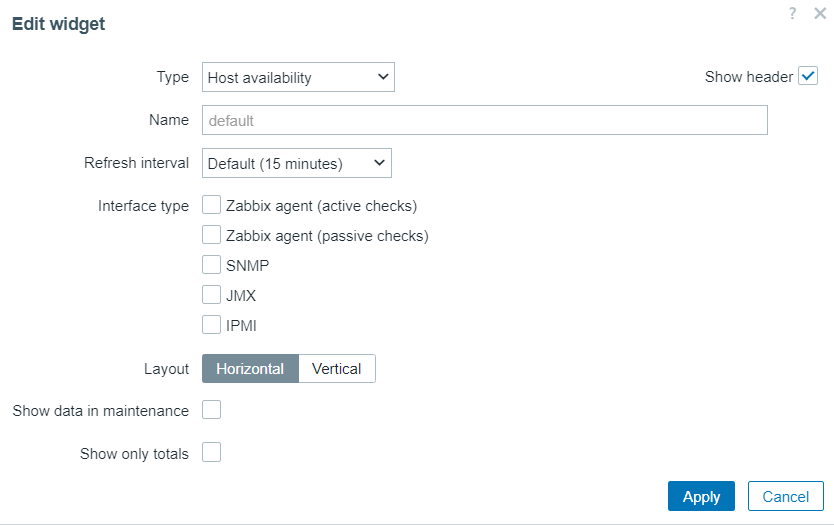834x525 pixels.
Task: Focus the Name input field
Action: click(485, 120)
